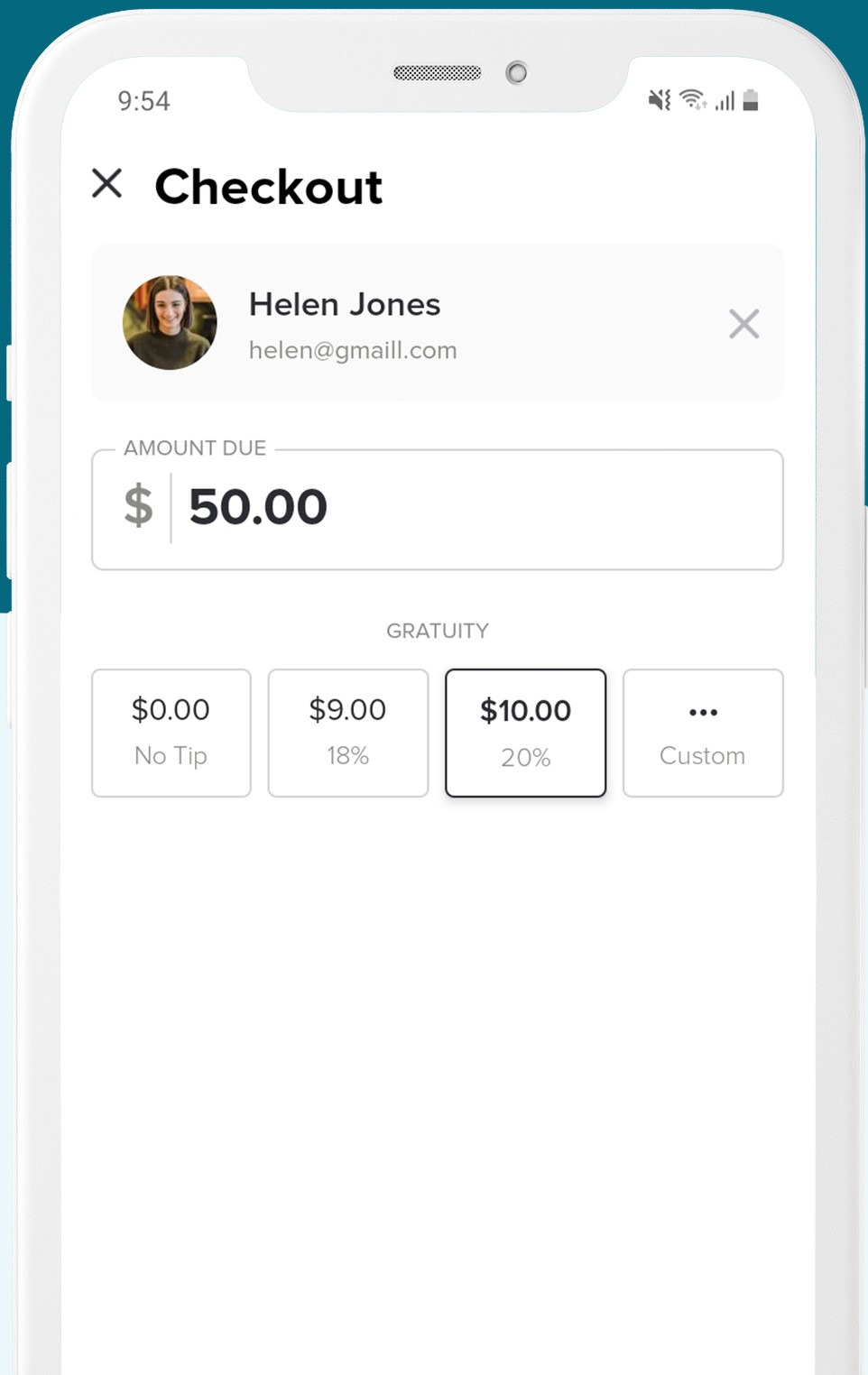Image resolution: width=868 pixels, height=1375 pixels.
Task: Tap the helen@gmaill.com email text
Action: coord(353,350)
